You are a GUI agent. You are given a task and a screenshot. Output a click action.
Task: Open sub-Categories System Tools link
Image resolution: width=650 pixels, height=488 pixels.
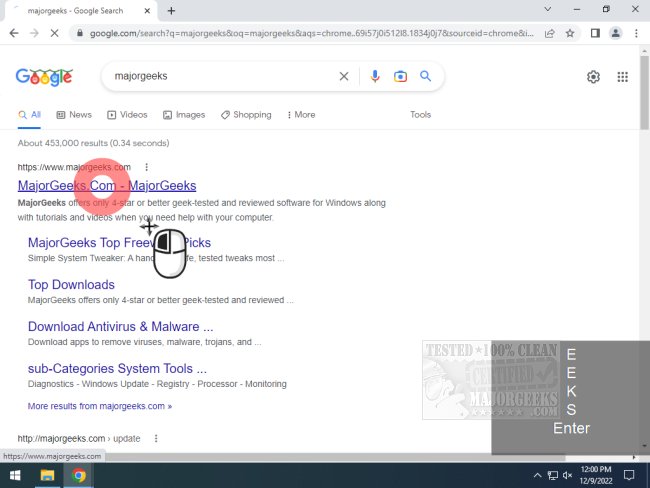pyautogui.click(x=117, y=368)
